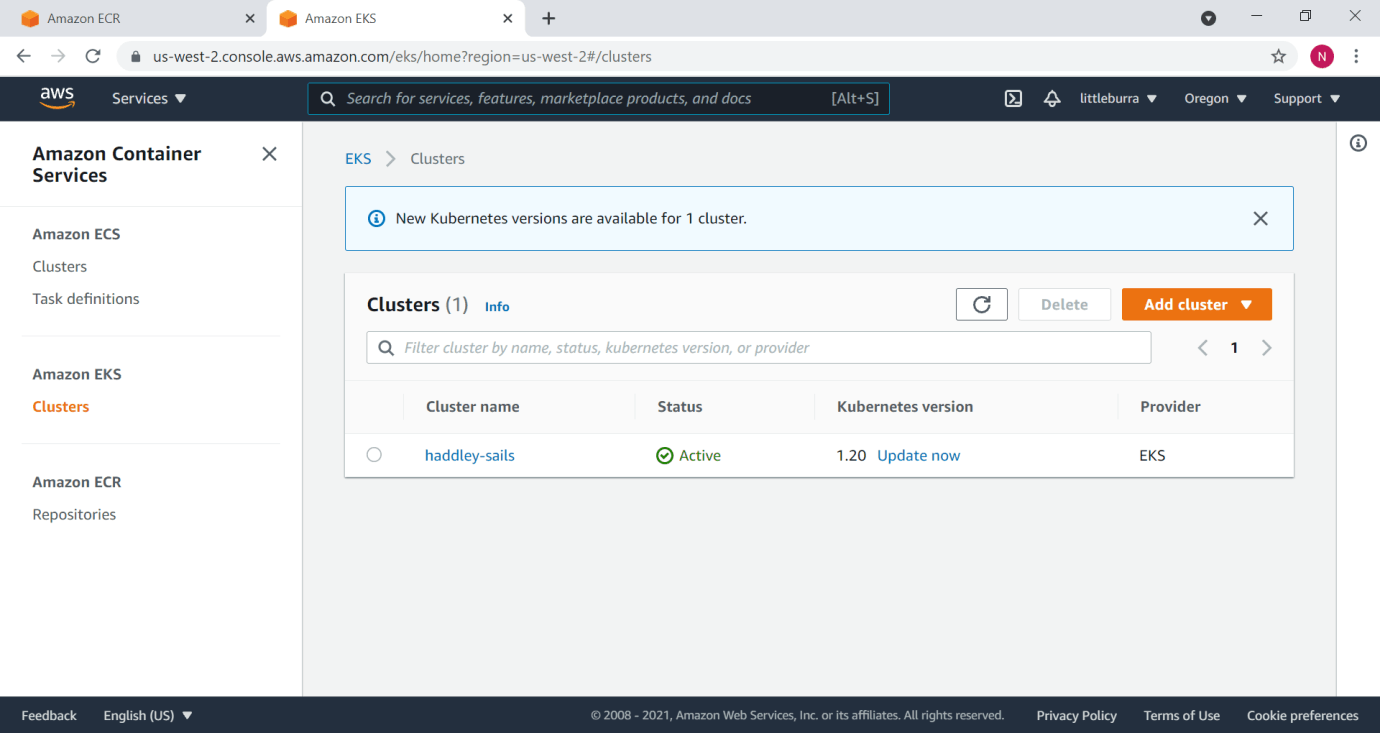Open EKS Clusters in the sidebar
The image size is (1380, 733).
coord(61,407)
